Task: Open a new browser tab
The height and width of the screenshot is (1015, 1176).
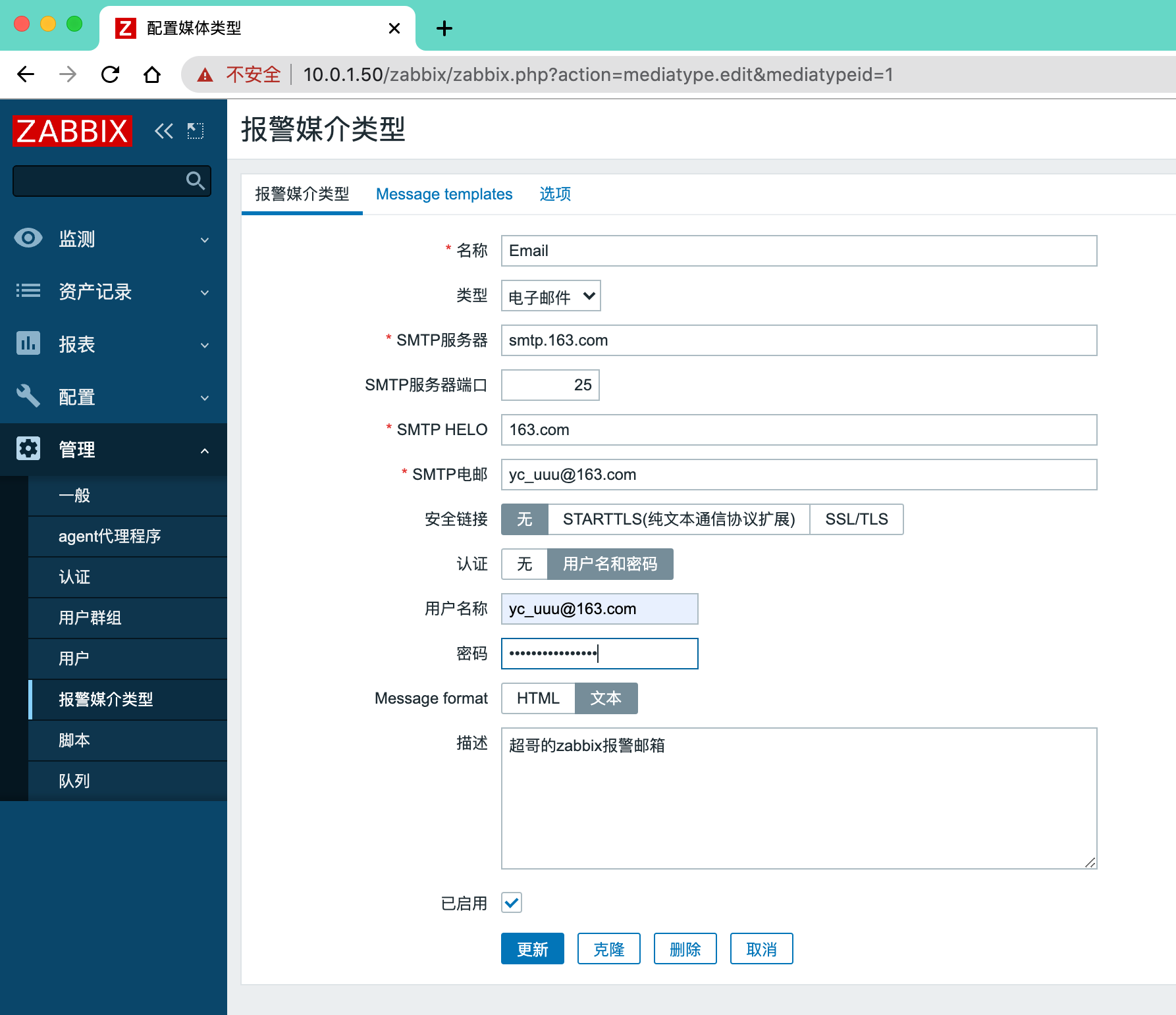Action: point(444,28)
